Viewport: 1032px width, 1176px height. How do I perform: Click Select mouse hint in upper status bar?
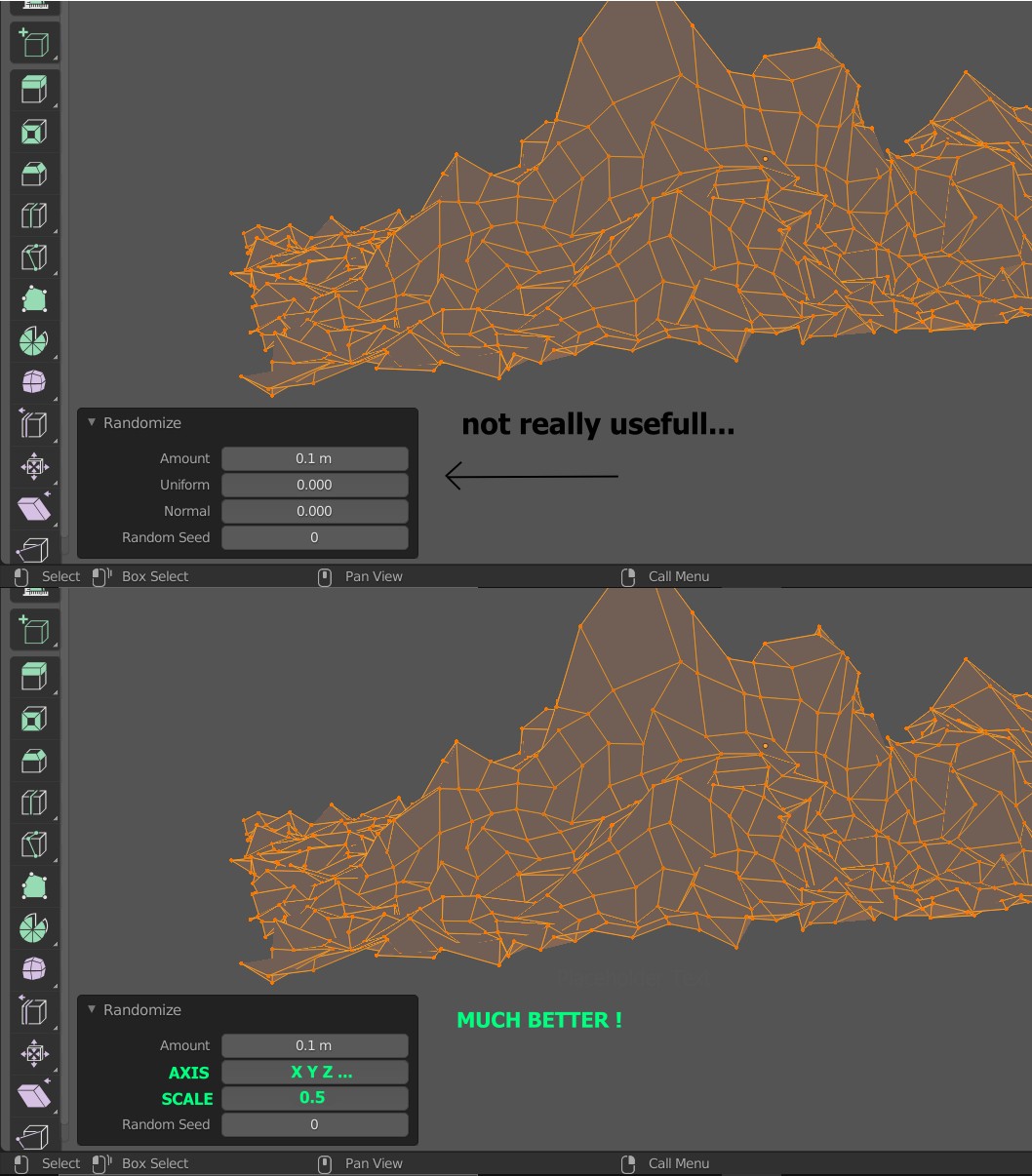point(48,576)
